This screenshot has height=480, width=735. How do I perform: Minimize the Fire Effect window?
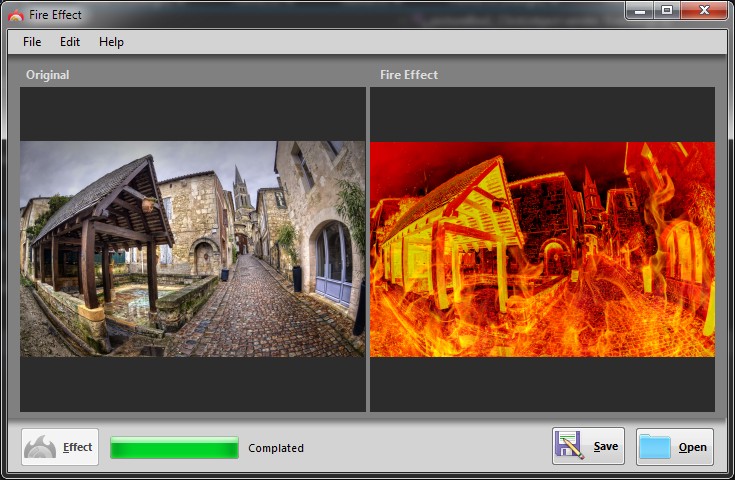pos(640,10)
